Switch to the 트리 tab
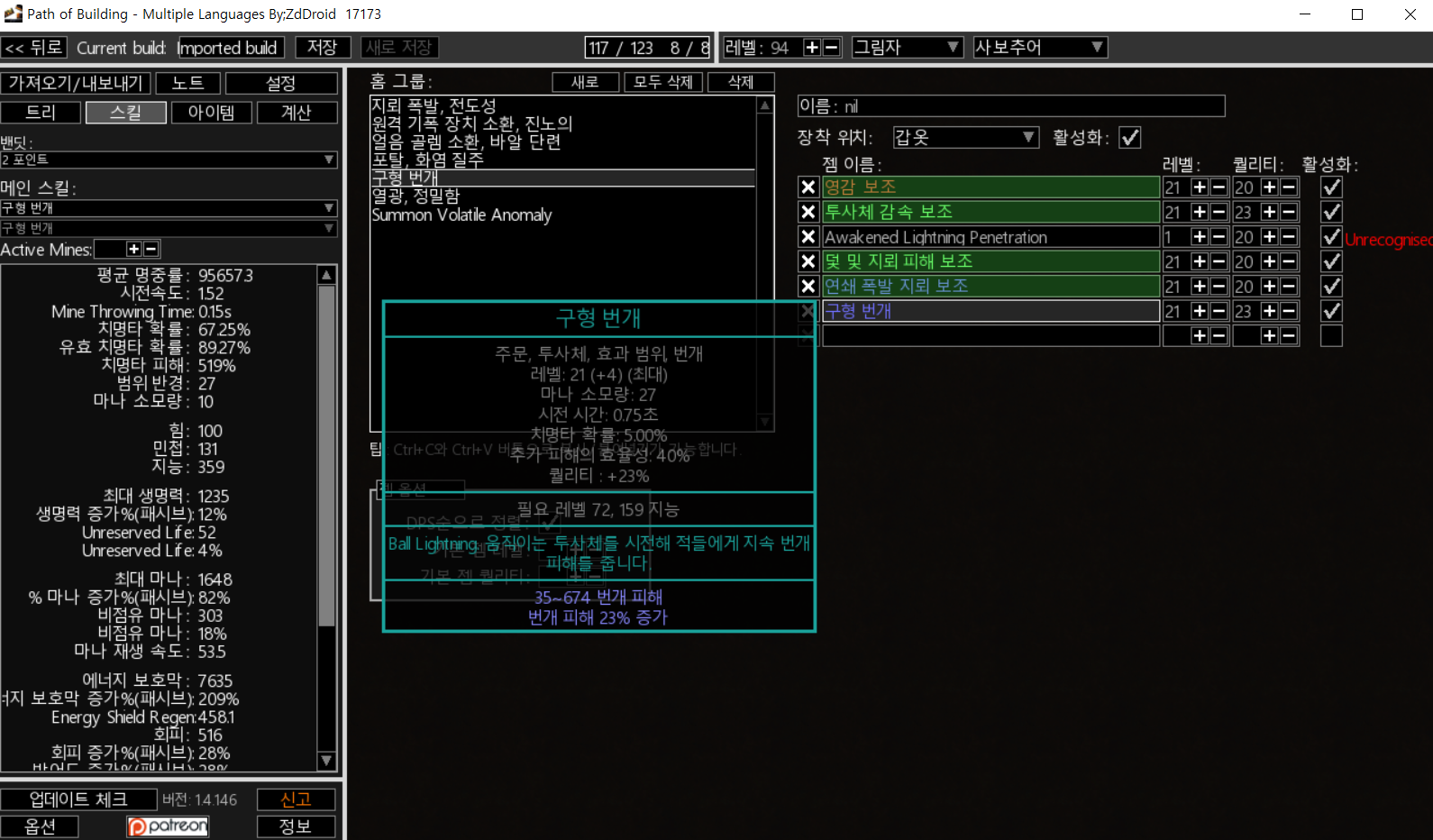The image size is (1433, 840). tap(41, 113)
